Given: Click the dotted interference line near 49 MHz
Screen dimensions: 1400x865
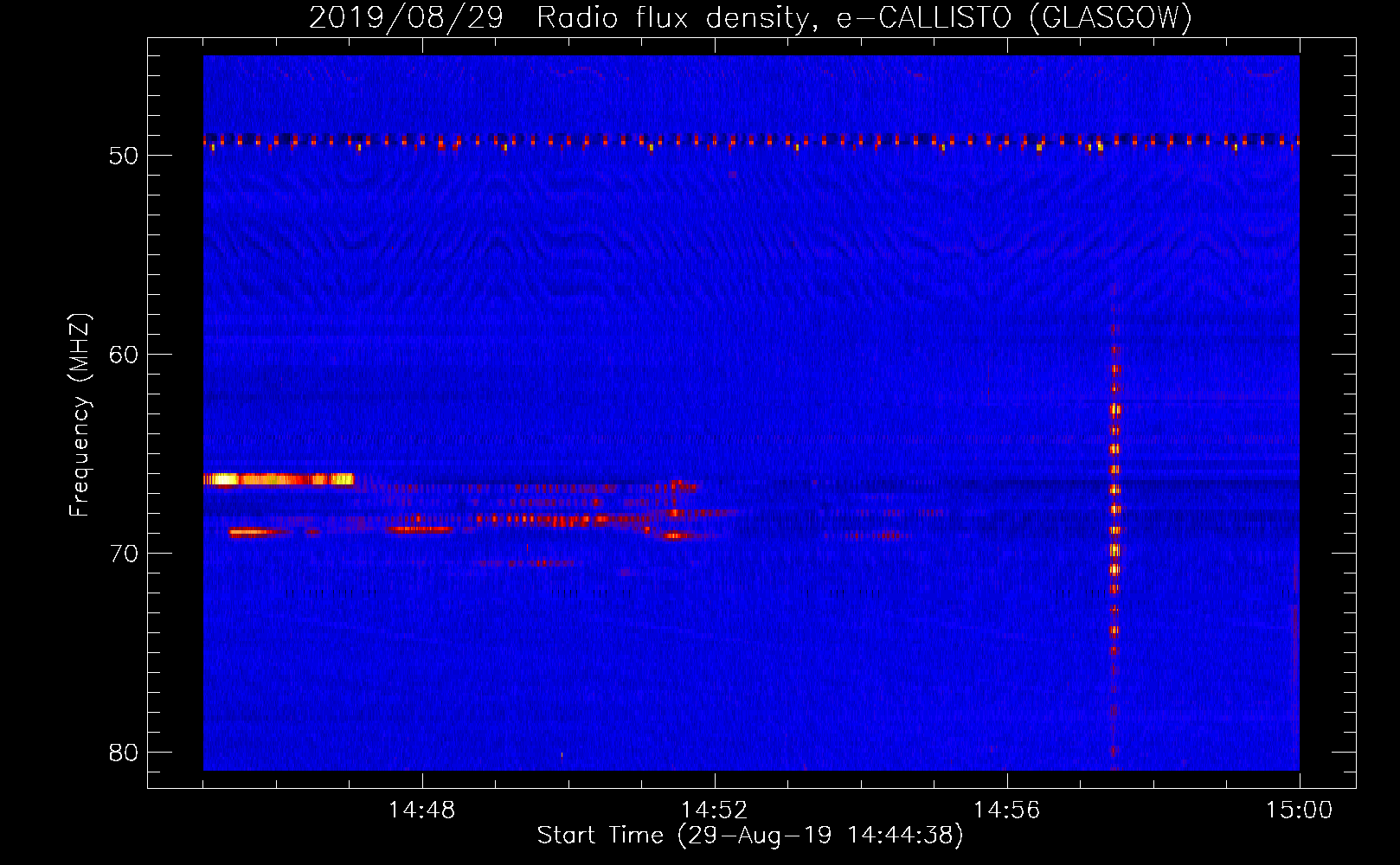Looking at the screenshot, I should tap(751, 141).
